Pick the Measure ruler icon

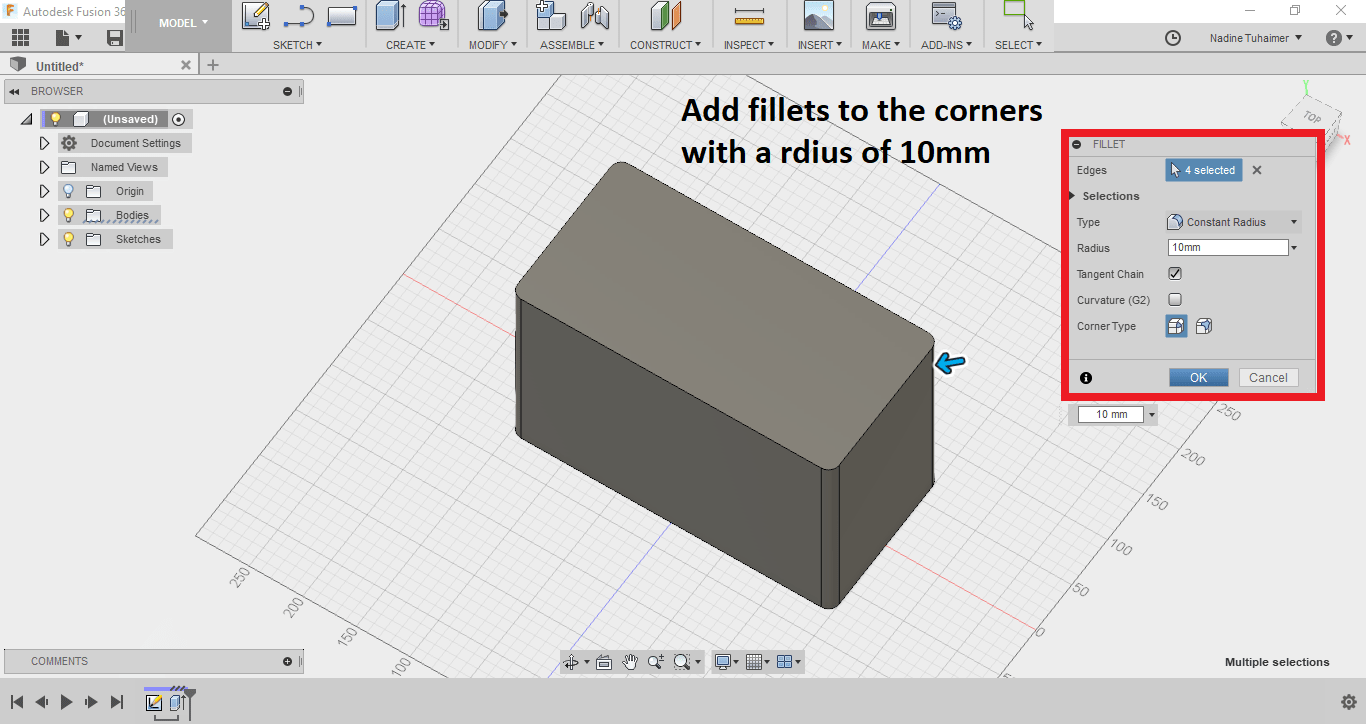click(748, 16)
